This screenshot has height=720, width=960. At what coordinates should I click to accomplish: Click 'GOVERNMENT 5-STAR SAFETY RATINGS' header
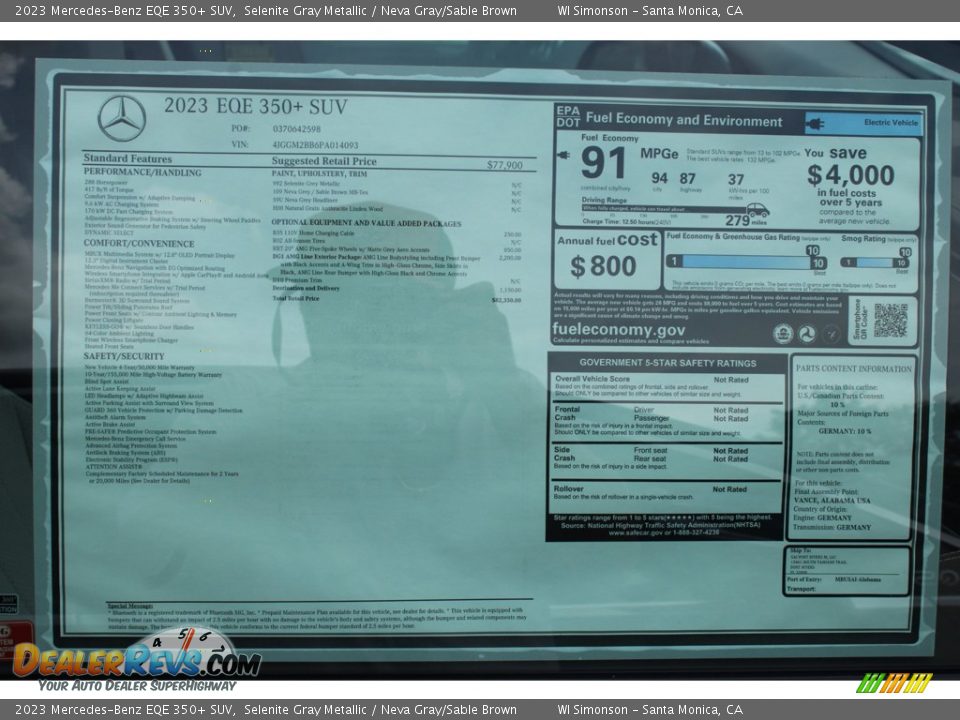tap(667, 363)
